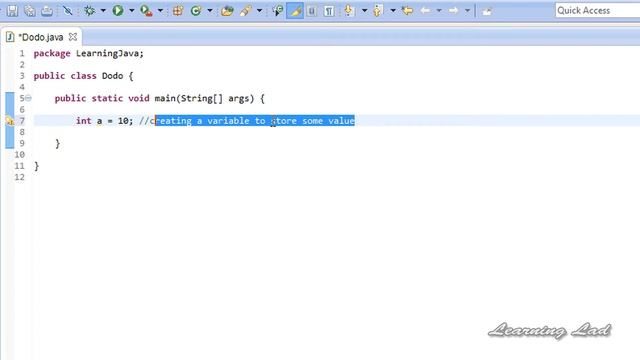The image size is (640, 360).
Task: Click the 'package' keyword on line 1
Action: pos(52,53)
